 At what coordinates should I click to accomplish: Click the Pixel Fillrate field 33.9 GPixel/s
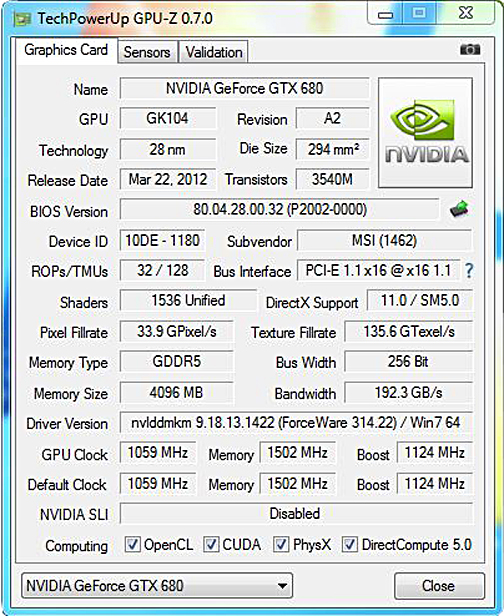point(176,331)
